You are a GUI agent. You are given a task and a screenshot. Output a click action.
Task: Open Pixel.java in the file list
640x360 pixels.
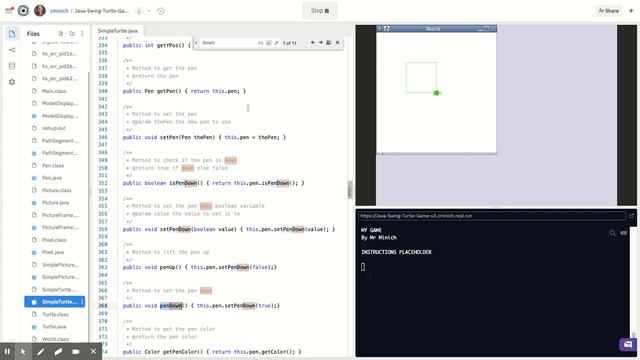click(53, 252)
